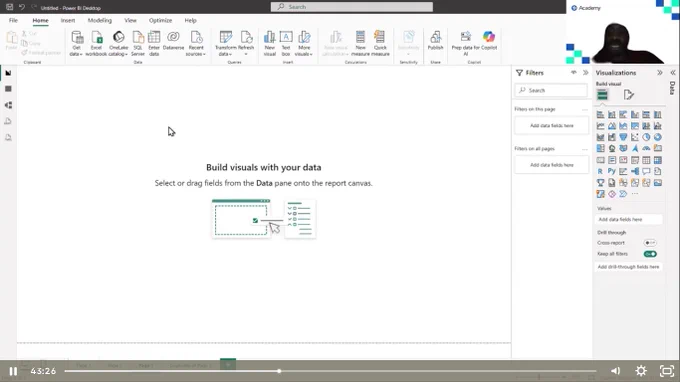Click the Undo icon in title bar

point(22,7)
